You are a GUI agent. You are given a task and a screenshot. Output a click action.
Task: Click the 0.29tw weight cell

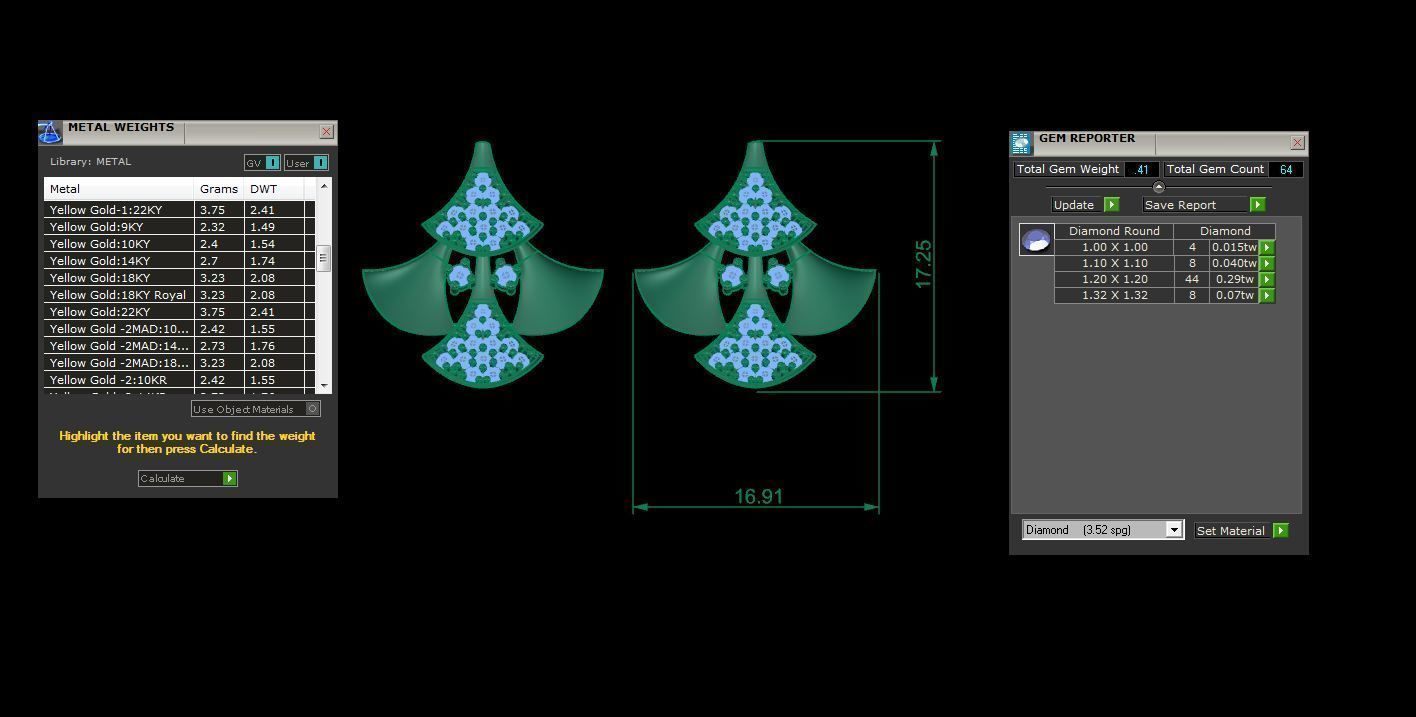(1234, 279)
